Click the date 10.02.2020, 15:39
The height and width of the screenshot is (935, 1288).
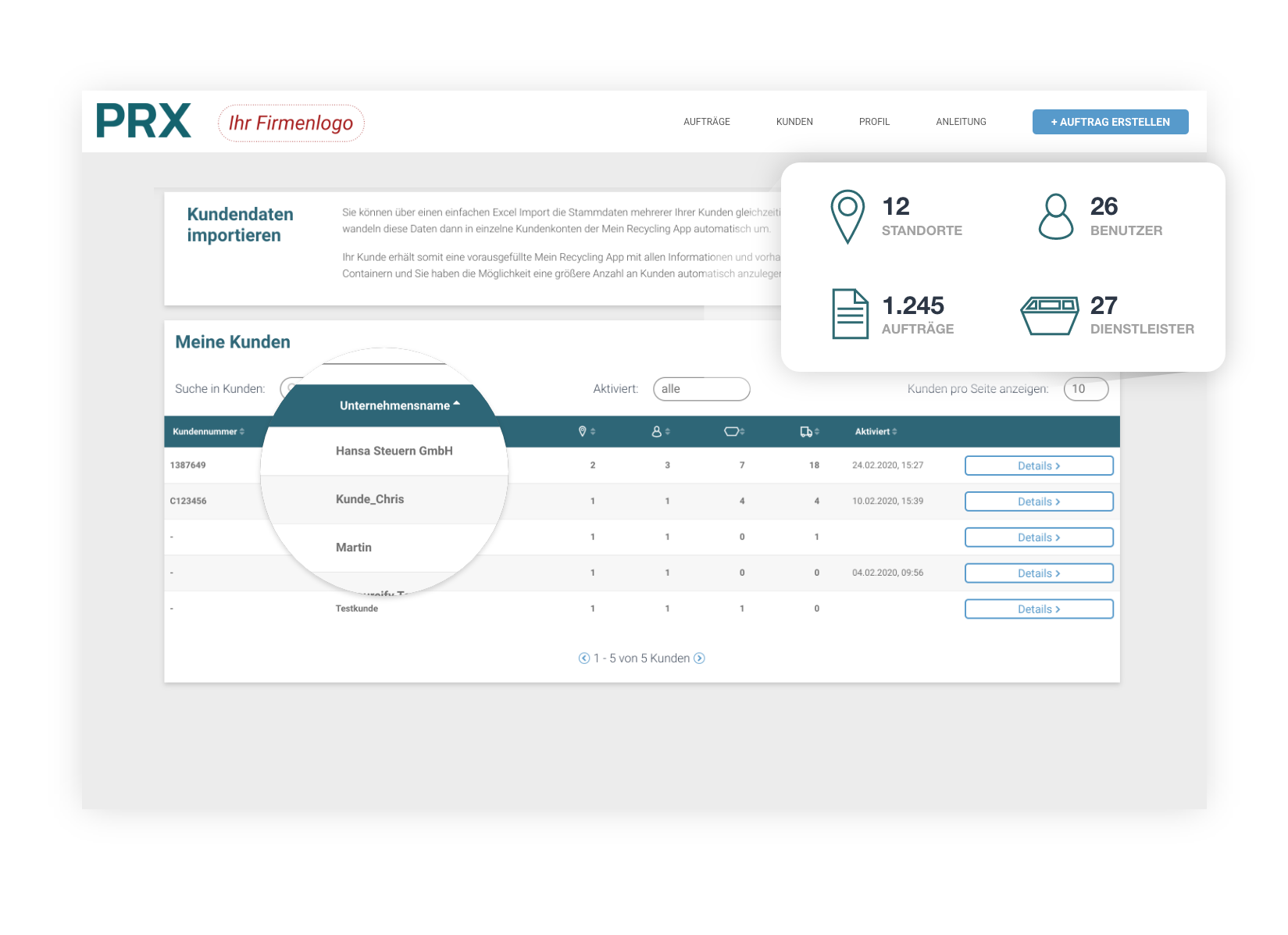coord(888,501)
